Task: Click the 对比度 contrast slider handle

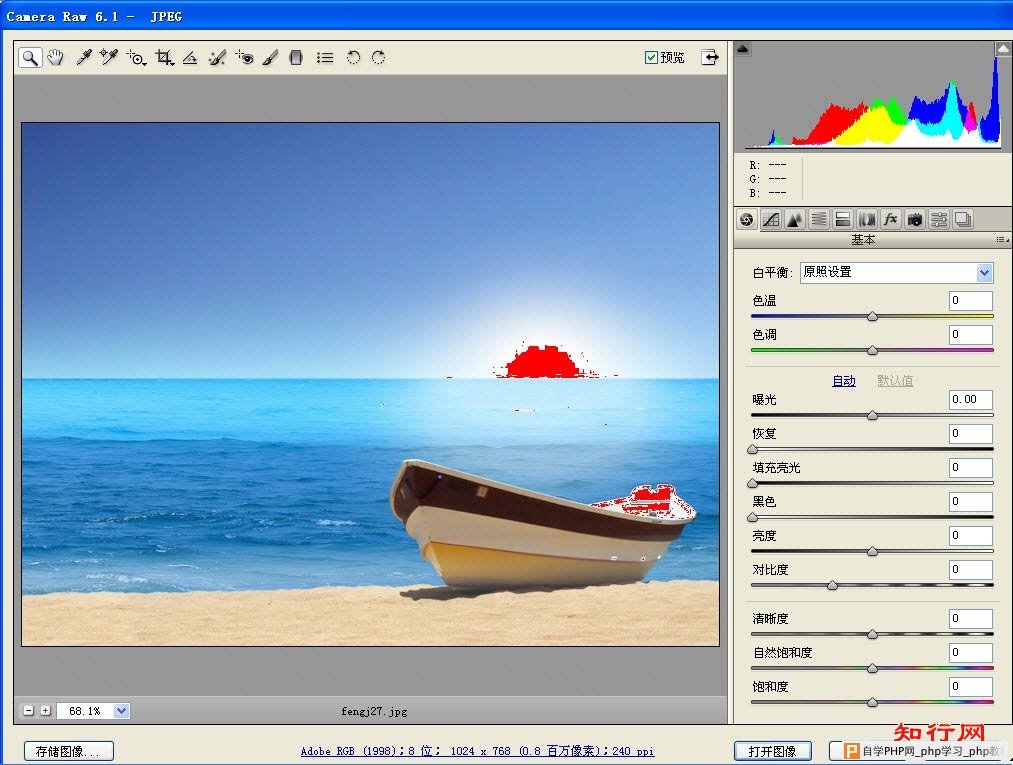Action: coord(832,585)
